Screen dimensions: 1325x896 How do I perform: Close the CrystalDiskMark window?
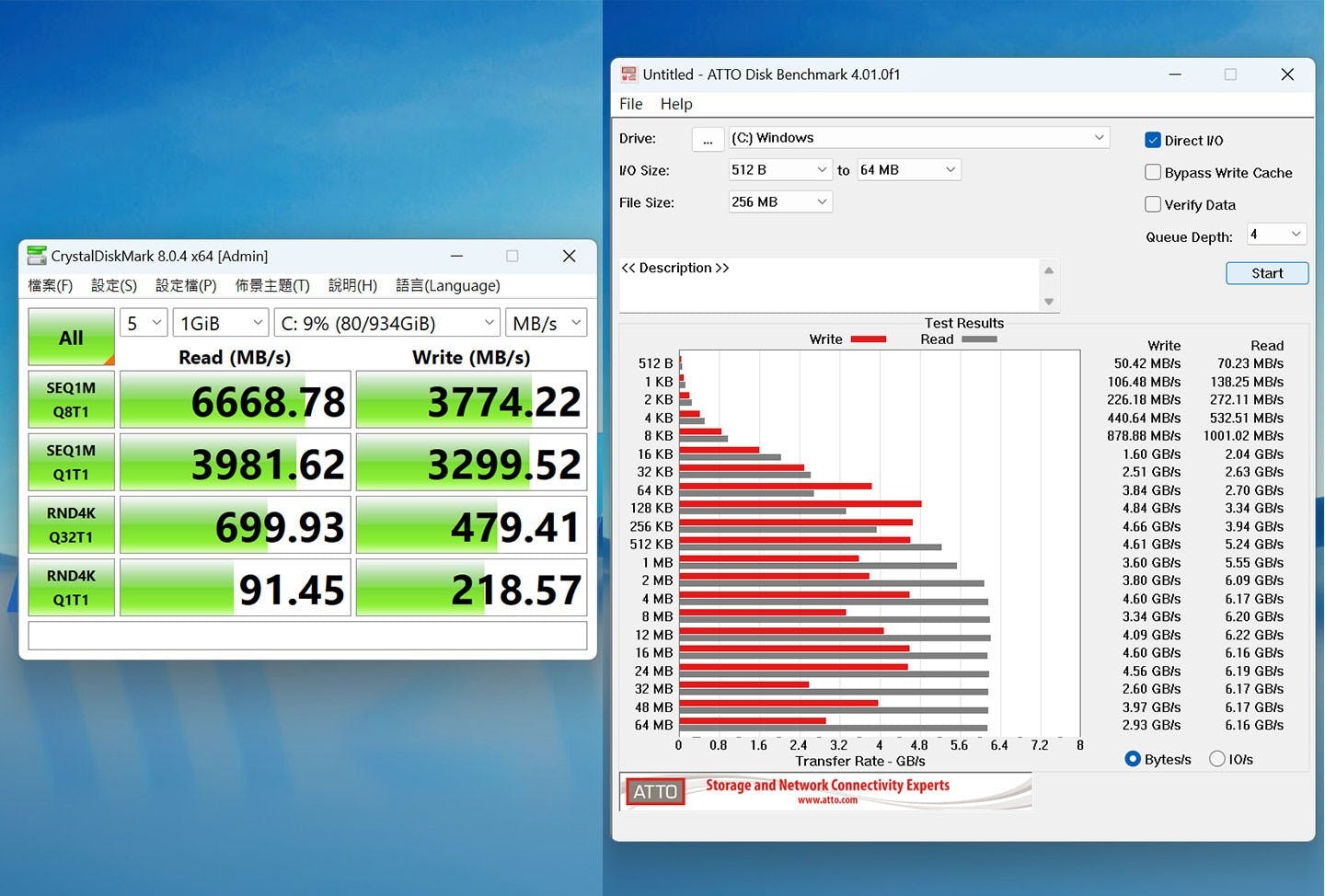click(569, 256)
